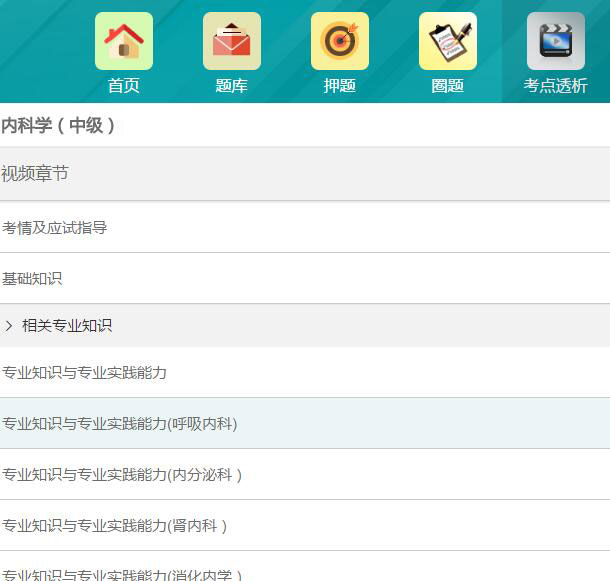610x581 pixels.
Task: Click the 视频章节 section header
Action: coord(35,174)
